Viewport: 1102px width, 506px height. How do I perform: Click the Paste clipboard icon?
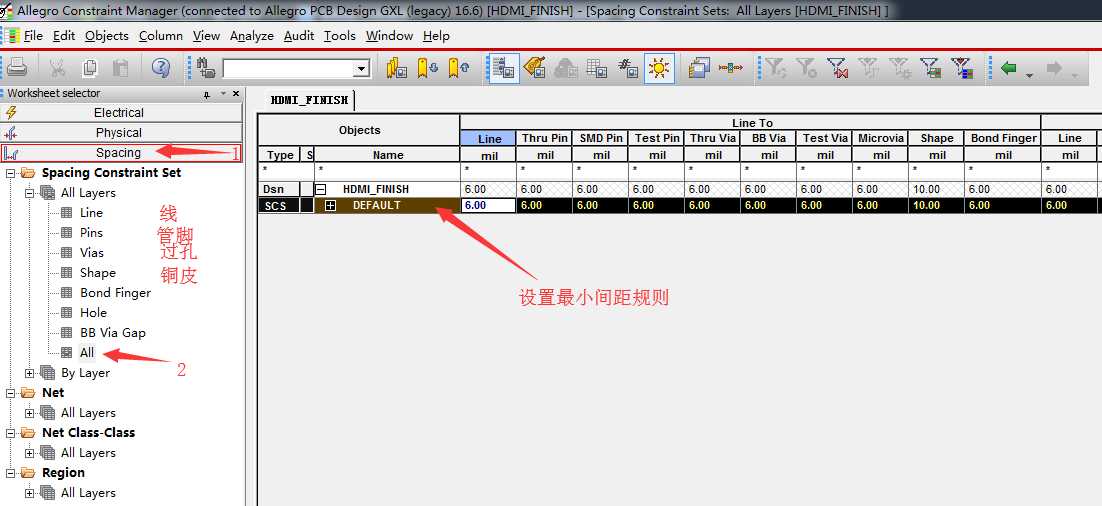pyautogui.click(x=121, y=68)
